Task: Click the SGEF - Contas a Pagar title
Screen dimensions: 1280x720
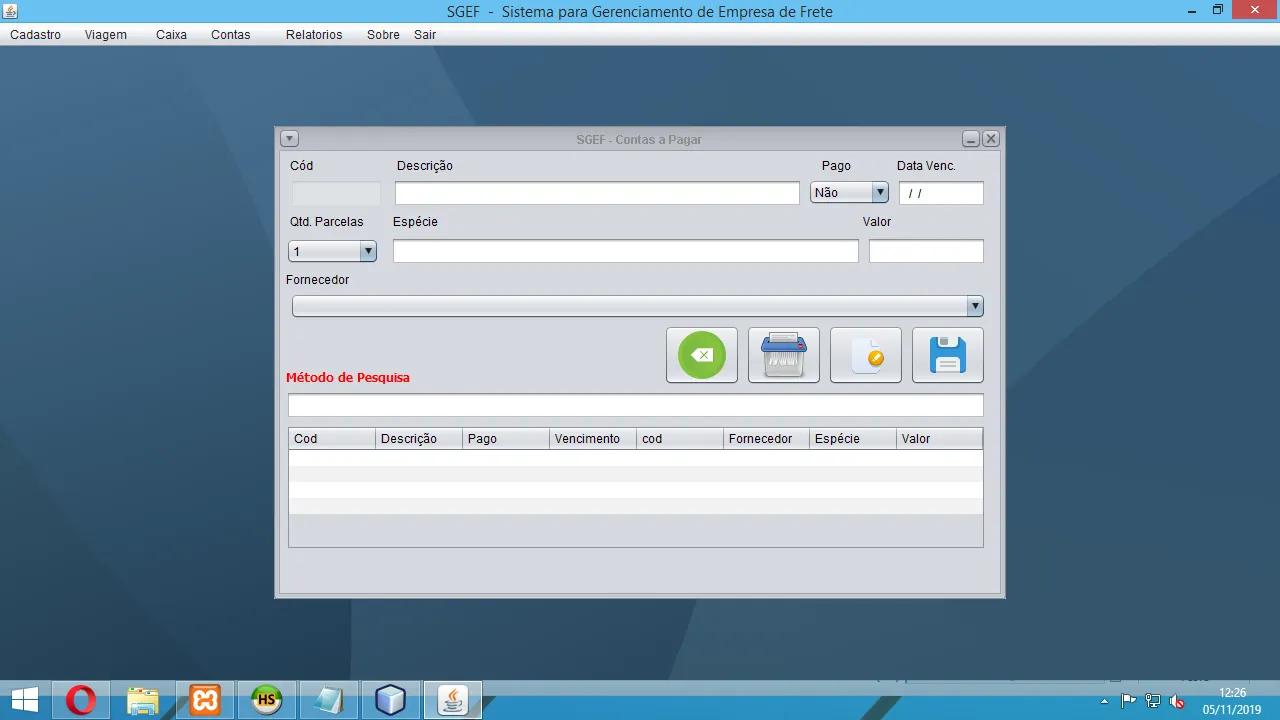Action: tap(639, 140)
